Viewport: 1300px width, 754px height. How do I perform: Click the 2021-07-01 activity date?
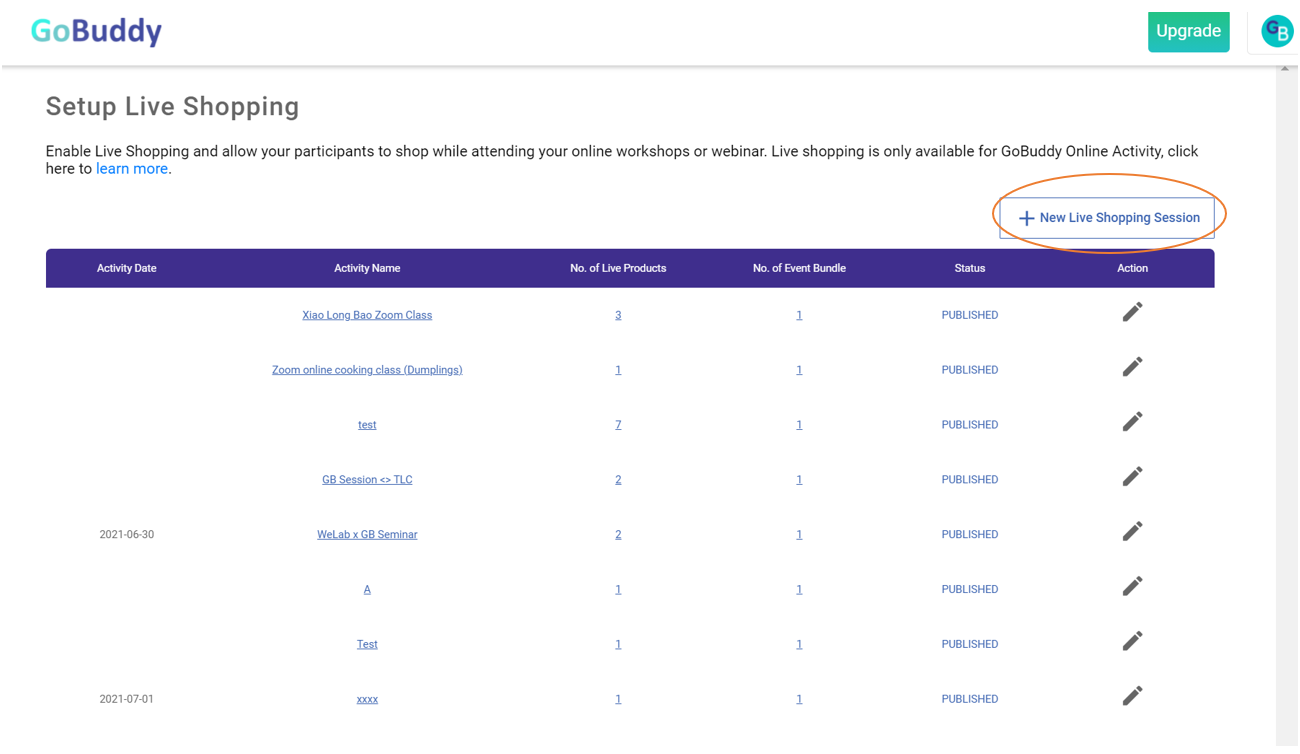click(x=127, y=700)
